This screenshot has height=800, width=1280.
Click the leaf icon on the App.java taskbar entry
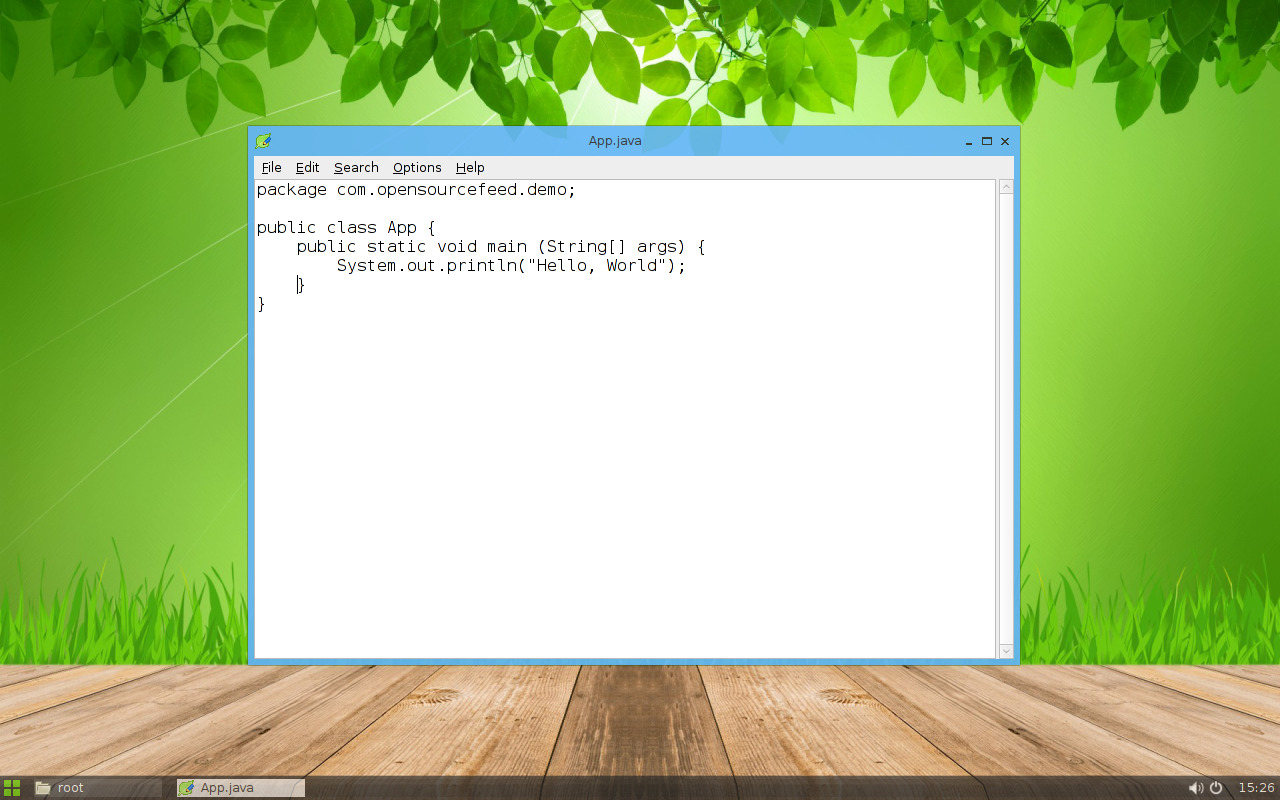click(x=186, y=787)
